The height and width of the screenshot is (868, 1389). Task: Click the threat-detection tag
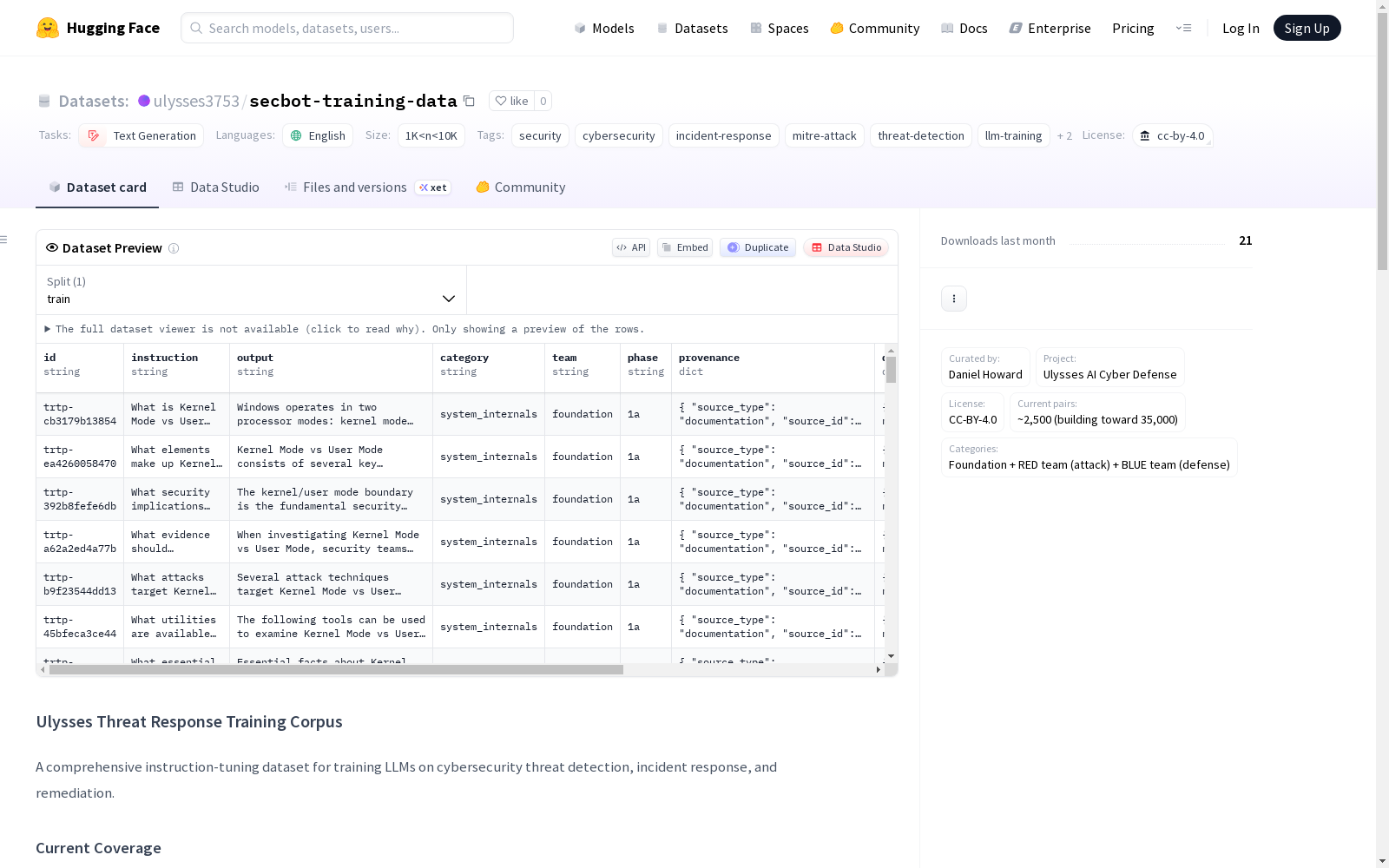[921, 135]
